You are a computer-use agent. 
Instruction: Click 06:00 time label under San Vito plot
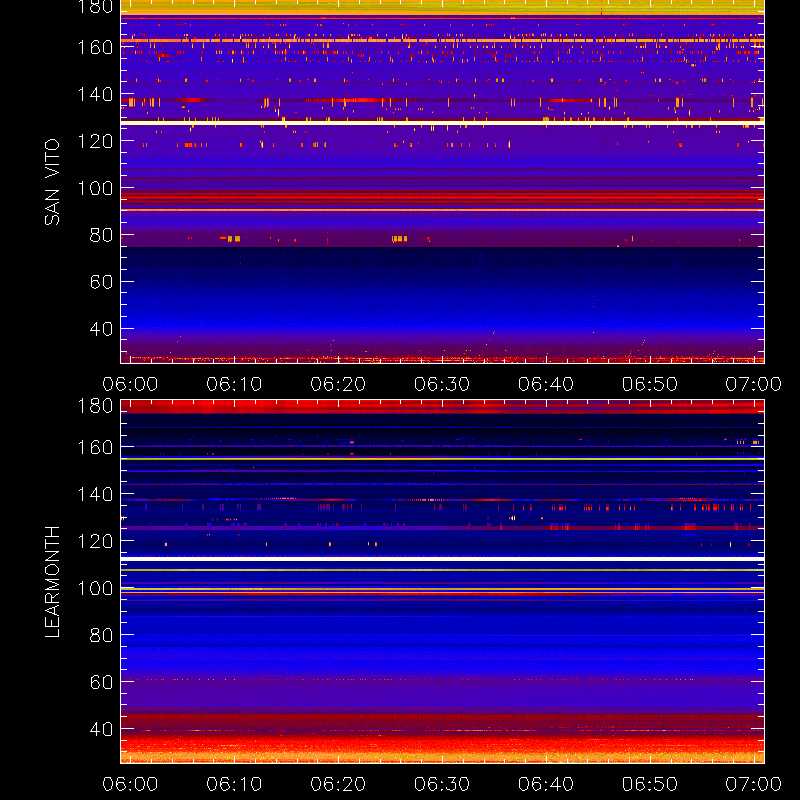pos(130,384)
